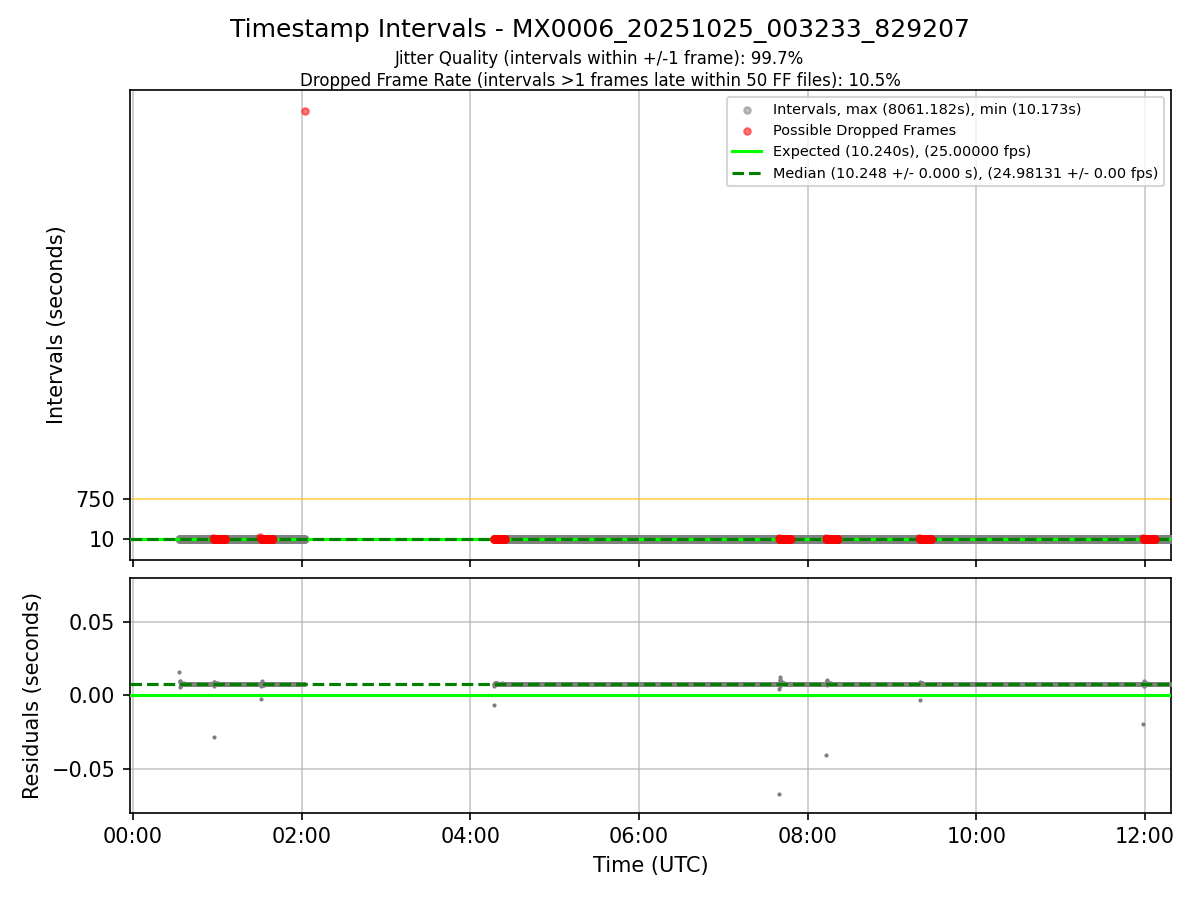
Task: Click the "10" y-axis tick label
Action: [102, 540]
